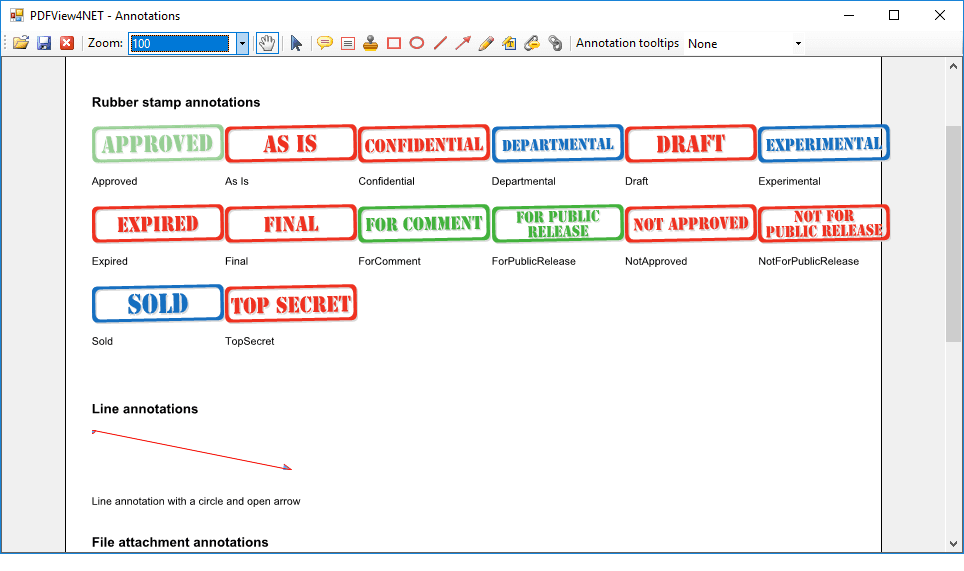Click 'File attachment annotations' heading
Viewport: 964px width, 571px height.
click(180, 543)
